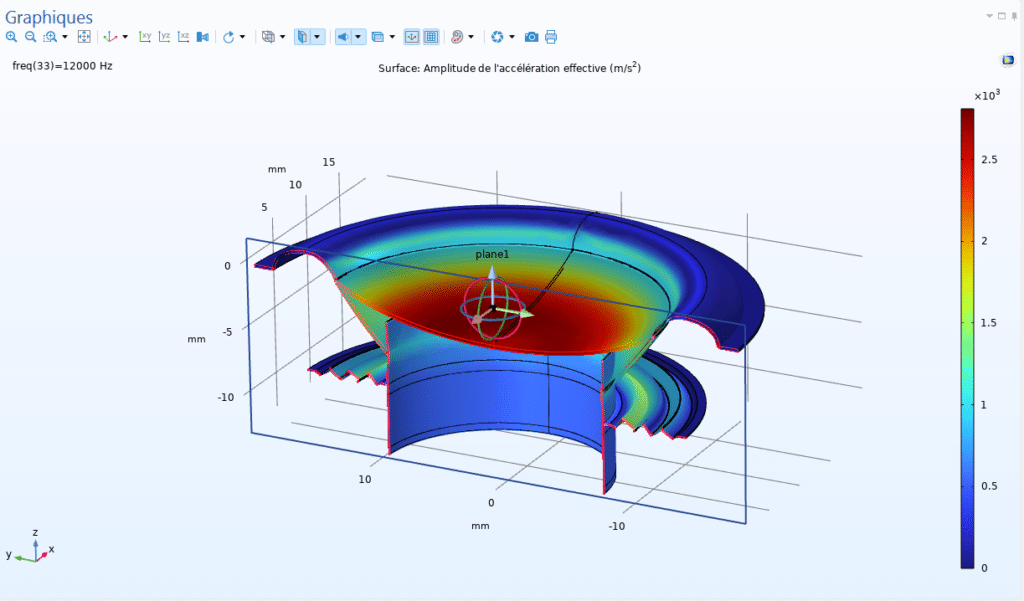Switch to the YZ plane view

165,37
